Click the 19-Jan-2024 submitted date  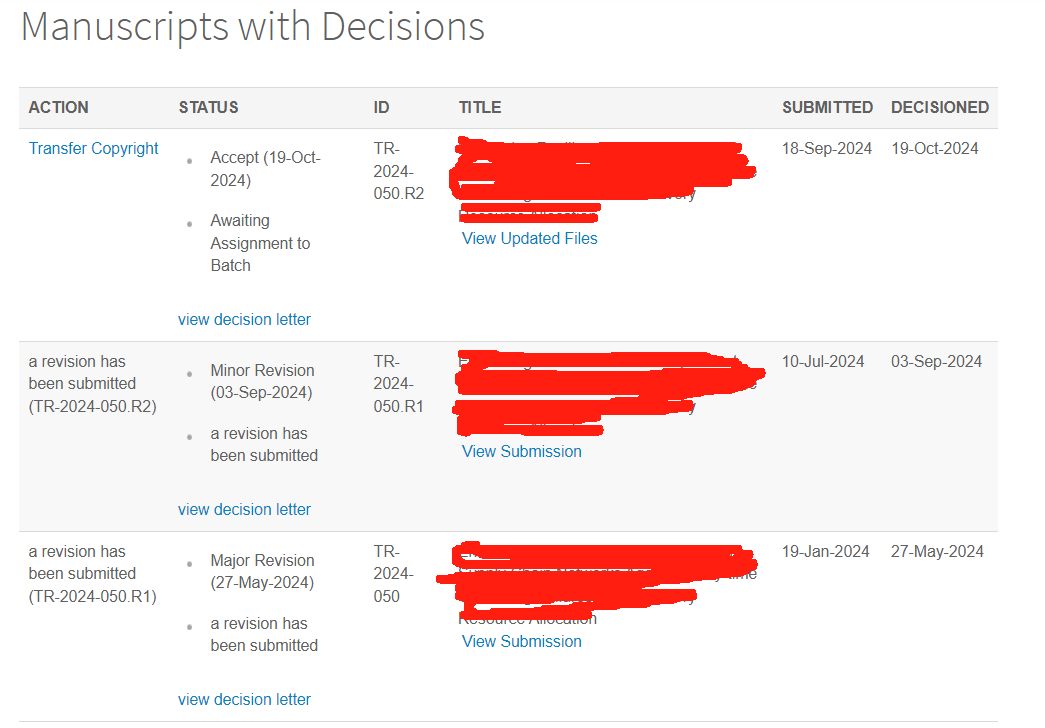(826, 552)
